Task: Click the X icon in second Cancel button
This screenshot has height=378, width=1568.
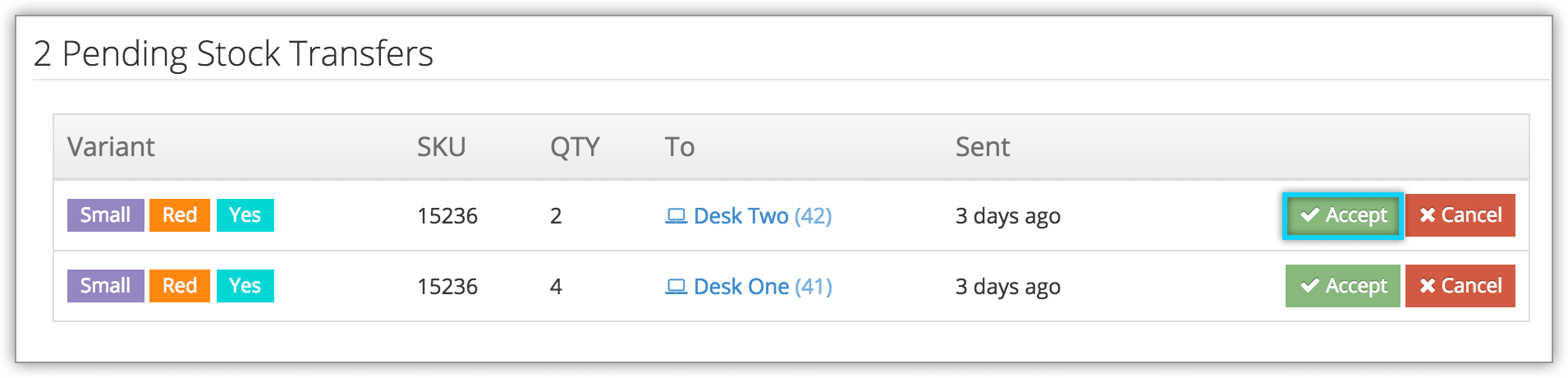Action: 1428,286
